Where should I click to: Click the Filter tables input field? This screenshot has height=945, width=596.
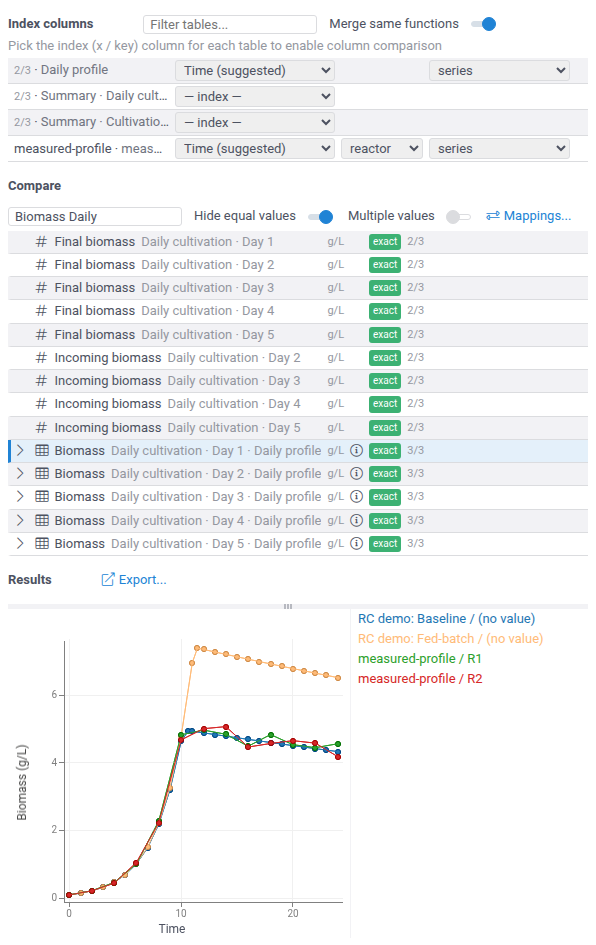(x=230, y=25)
